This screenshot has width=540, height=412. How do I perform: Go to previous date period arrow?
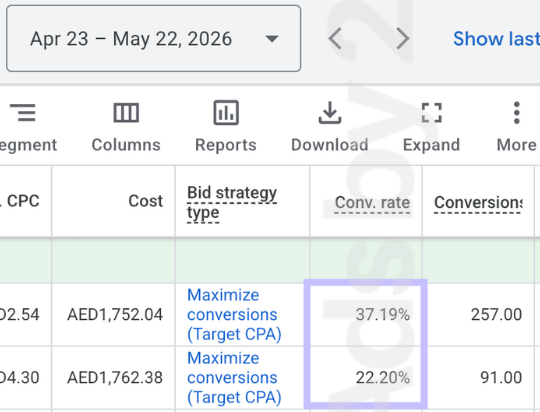335,39
